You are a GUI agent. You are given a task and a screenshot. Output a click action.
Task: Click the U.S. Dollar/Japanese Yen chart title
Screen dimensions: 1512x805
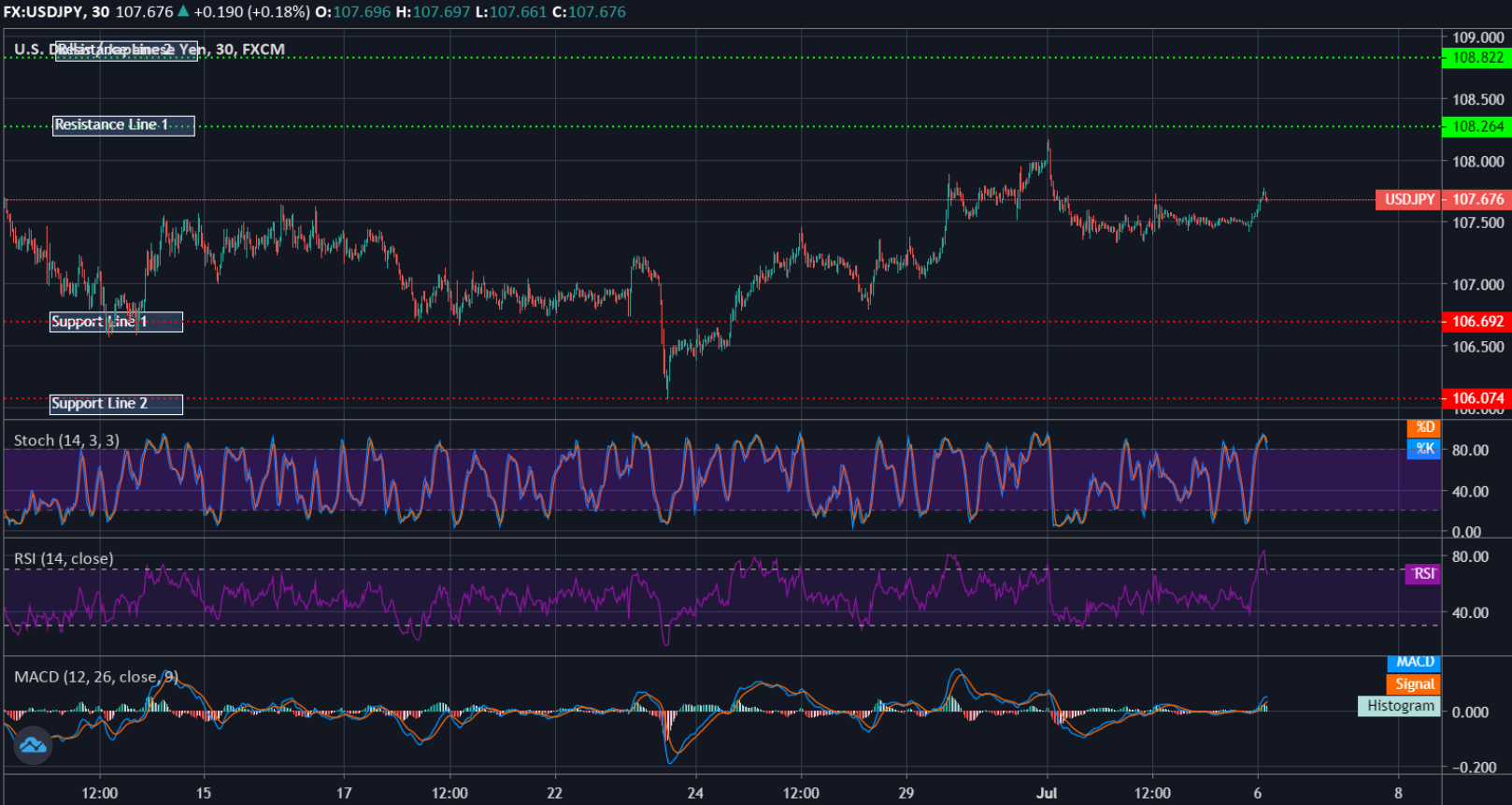(150, 50)
